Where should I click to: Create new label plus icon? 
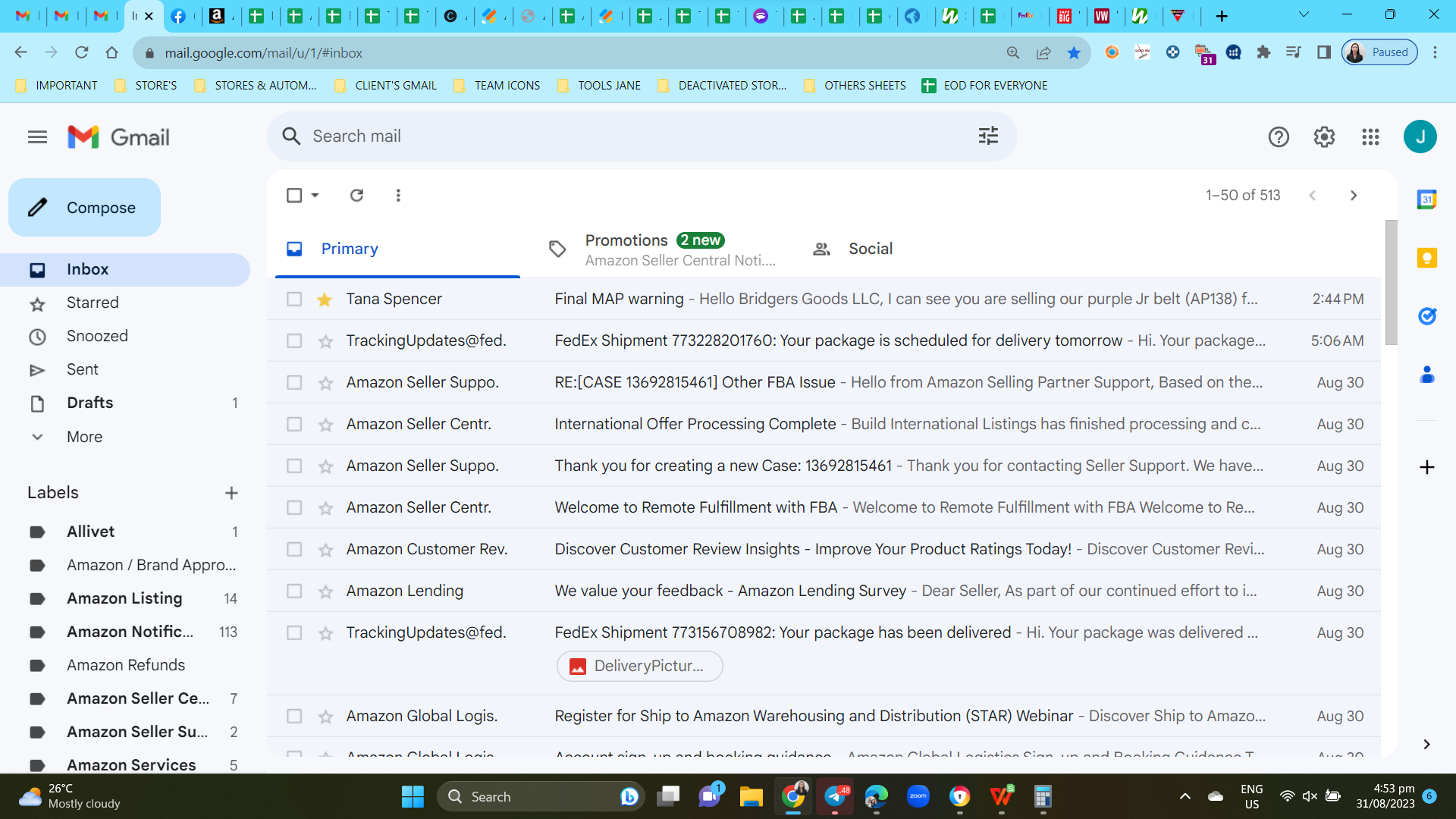click(x=231, y=493)
